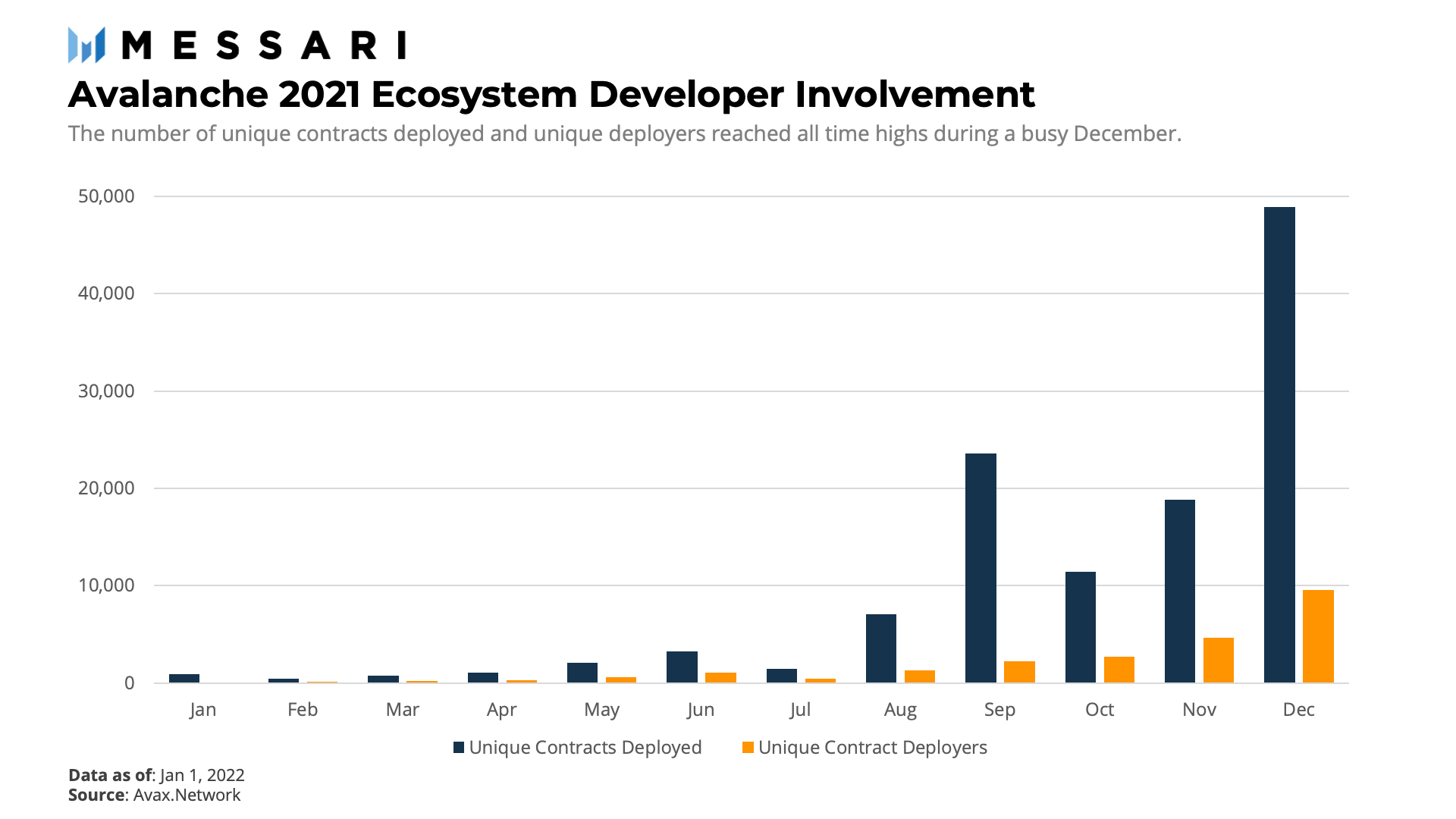Select the May orange deployers bar

coord(621,680)
